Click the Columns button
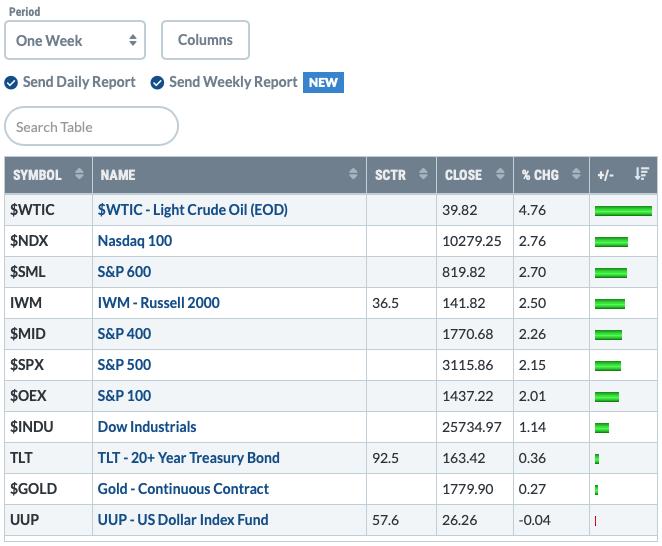Viewport: 662px width, 546px height. click(205, 40)
